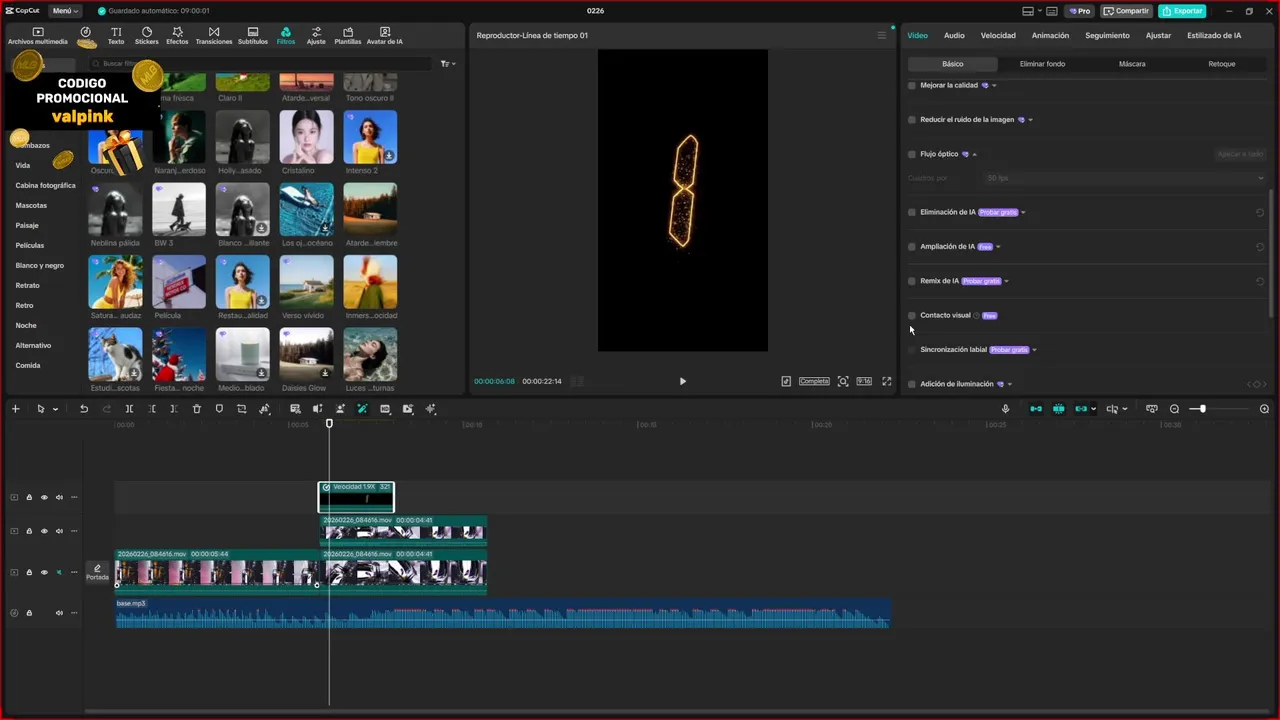The width and height of the screenshot is (1280, 720).
Task: Click the Portada cover edit button
Action: pyautogui.click(x=97, y=572)
